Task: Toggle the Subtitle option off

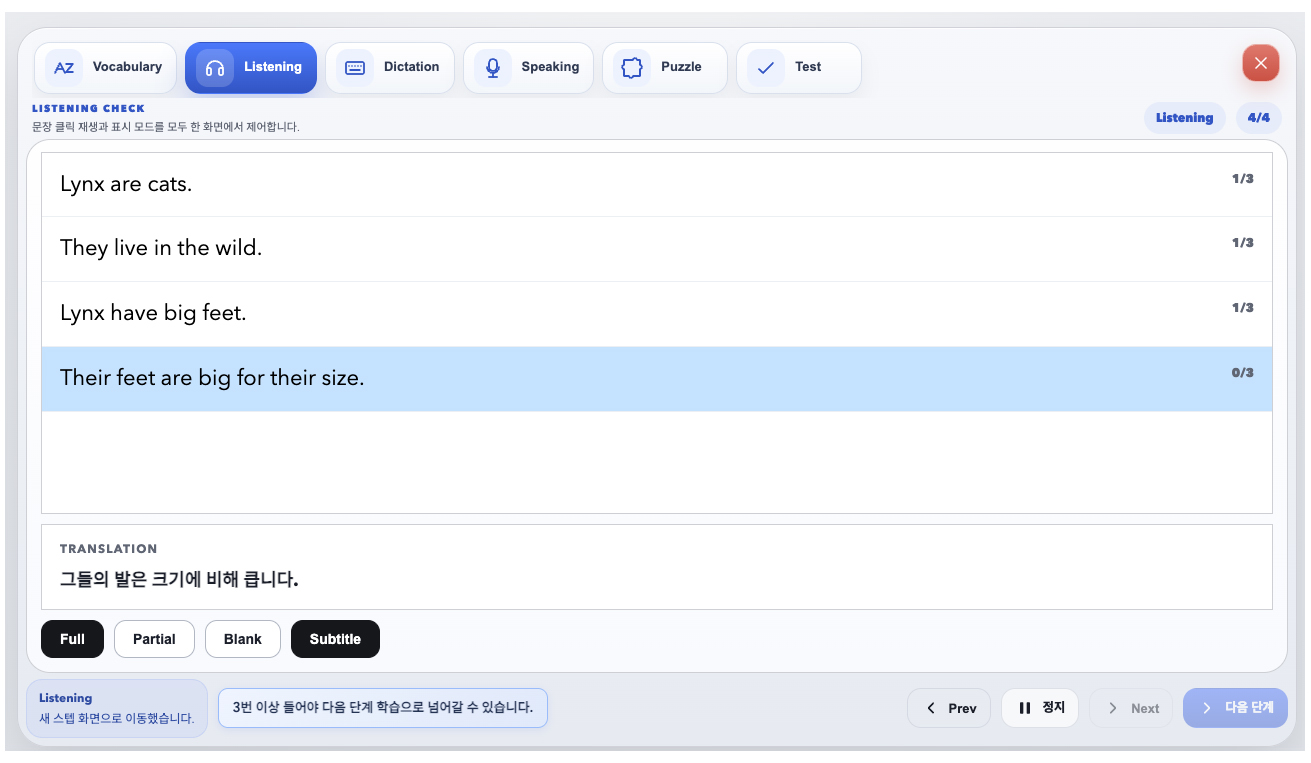Action: pos(335,639)
